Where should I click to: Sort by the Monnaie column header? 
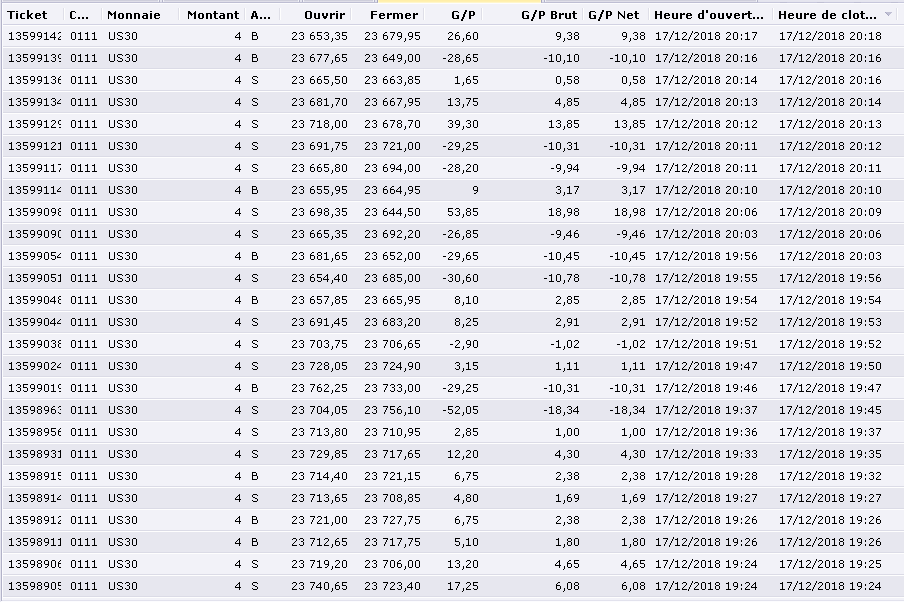133,15
